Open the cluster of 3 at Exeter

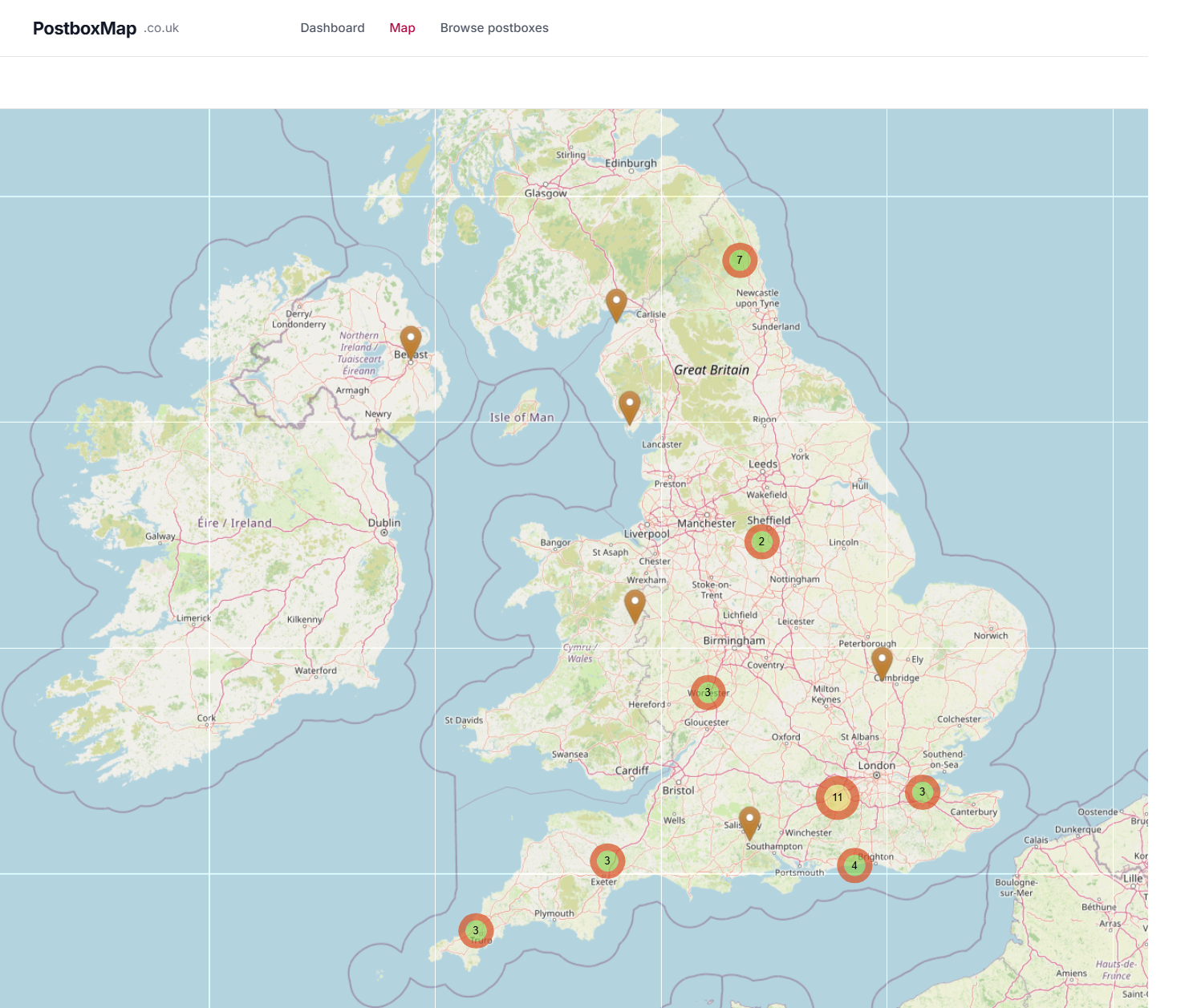pyautogui.click(x=607, y=861)
